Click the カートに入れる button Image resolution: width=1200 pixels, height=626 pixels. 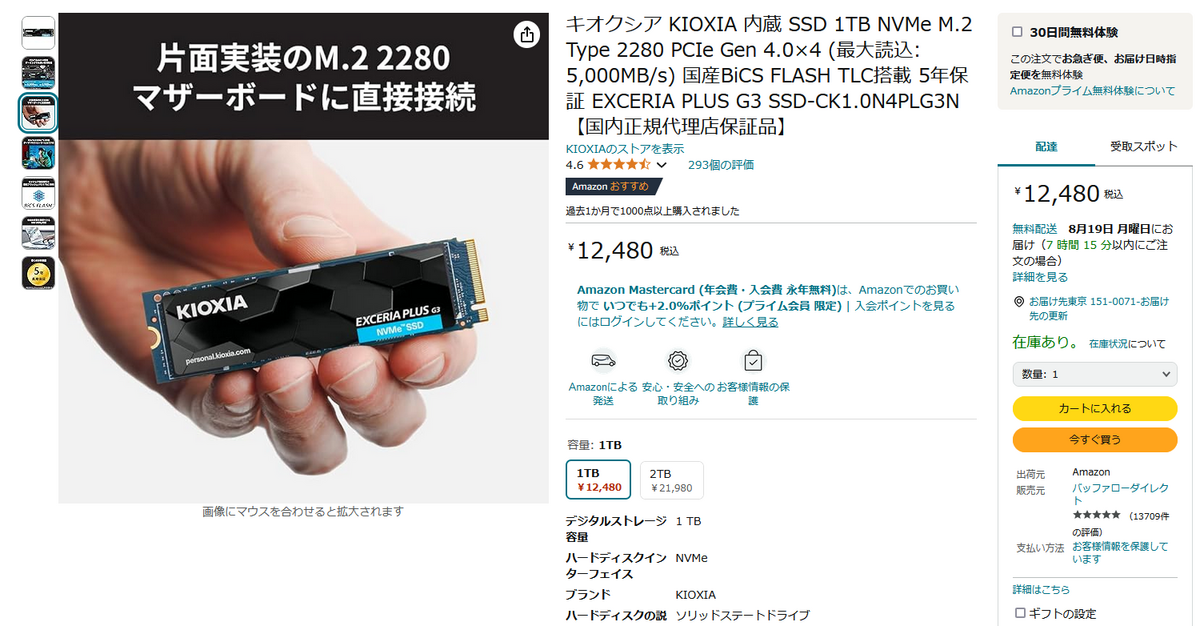pyautogui.click(x=1095, y=409)
